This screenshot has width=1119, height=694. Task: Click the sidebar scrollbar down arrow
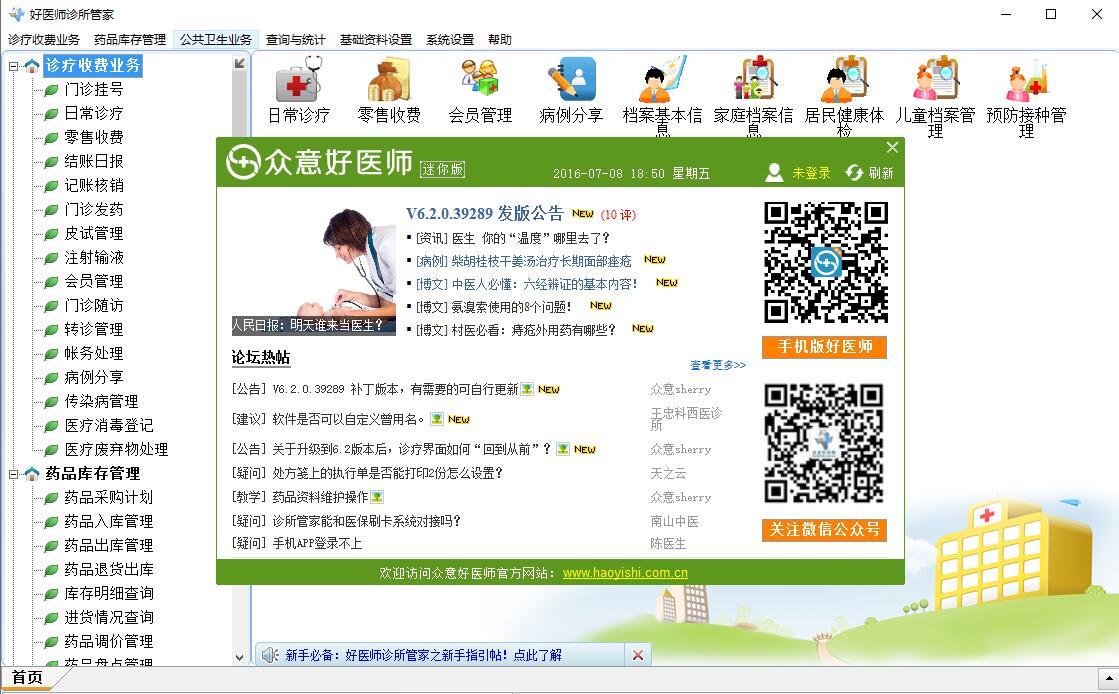[x=240, y=658]
